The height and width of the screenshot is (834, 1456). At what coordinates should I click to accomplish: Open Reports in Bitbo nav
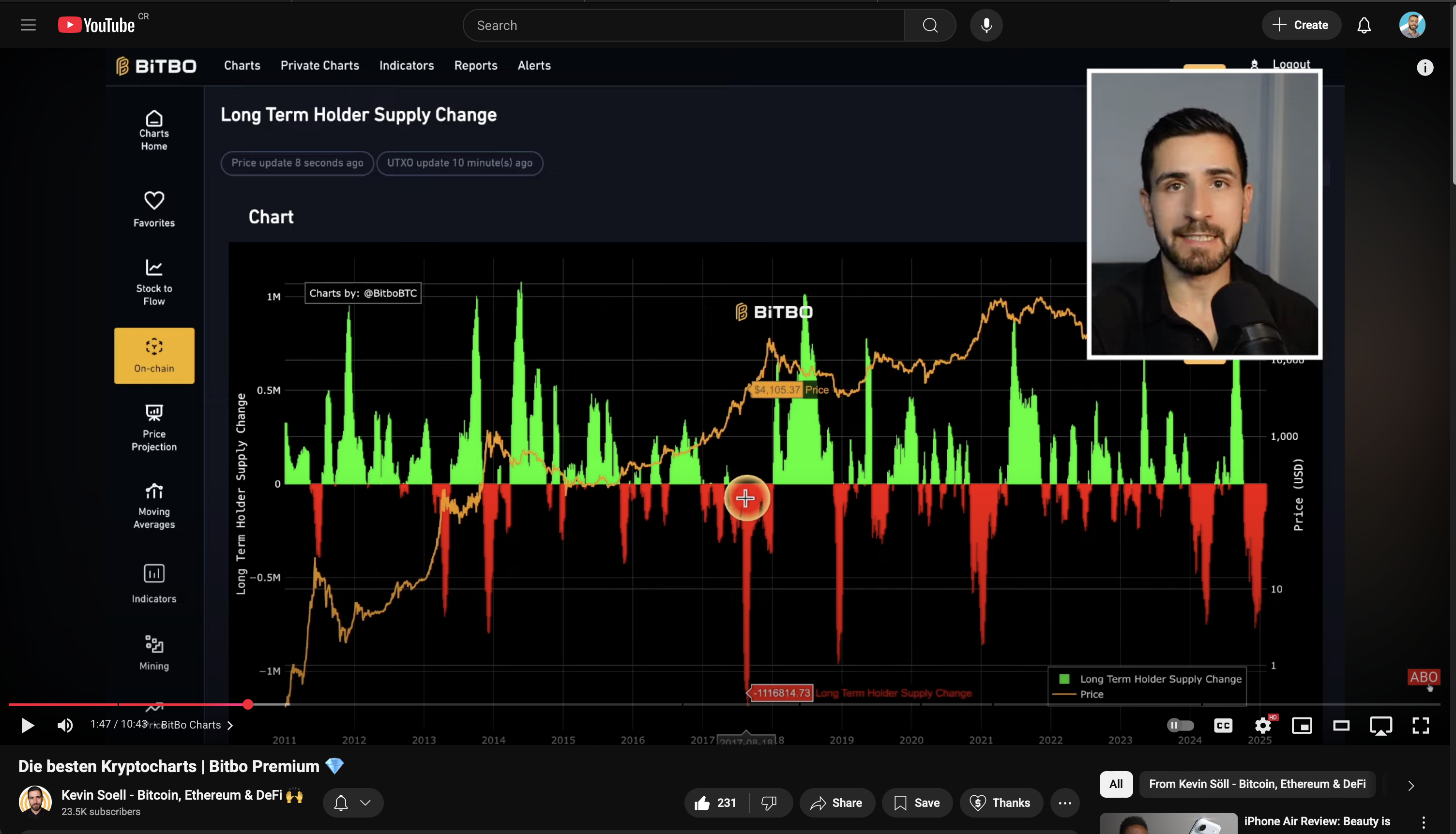[x=476, y=65]
